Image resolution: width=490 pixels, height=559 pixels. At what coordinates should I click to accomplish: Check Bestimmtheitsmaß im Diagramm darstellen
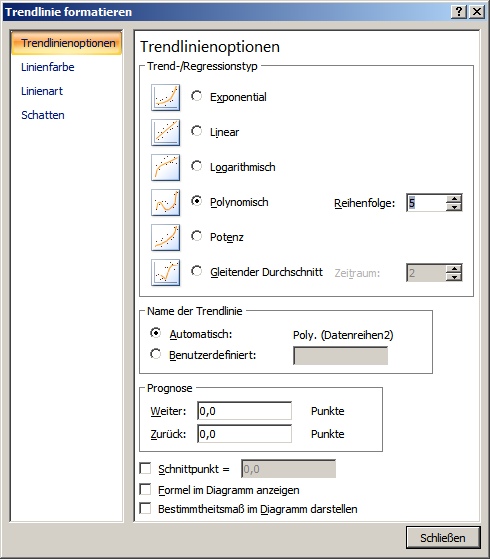point(145,508)
